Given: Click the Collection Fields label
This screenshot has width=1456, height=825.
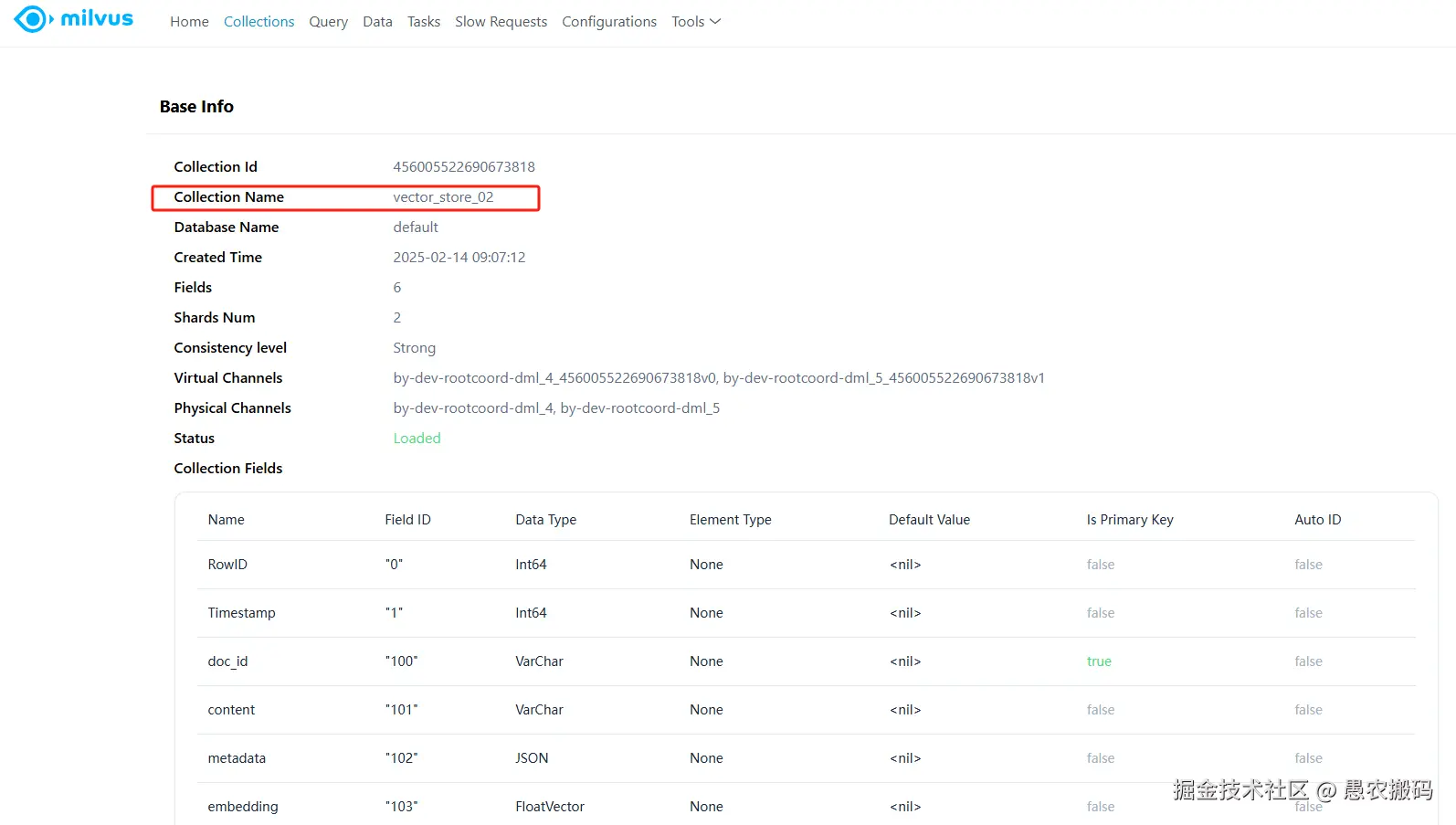Looking at the screenshot, I should point(228,468).
